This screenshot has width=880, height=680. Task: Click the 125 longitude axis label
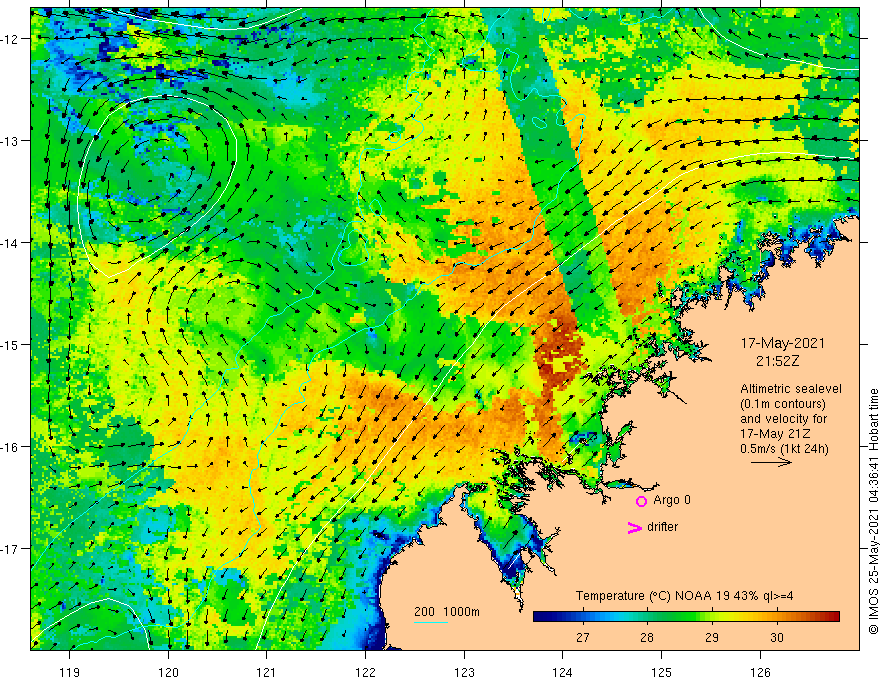pos(661,672)
